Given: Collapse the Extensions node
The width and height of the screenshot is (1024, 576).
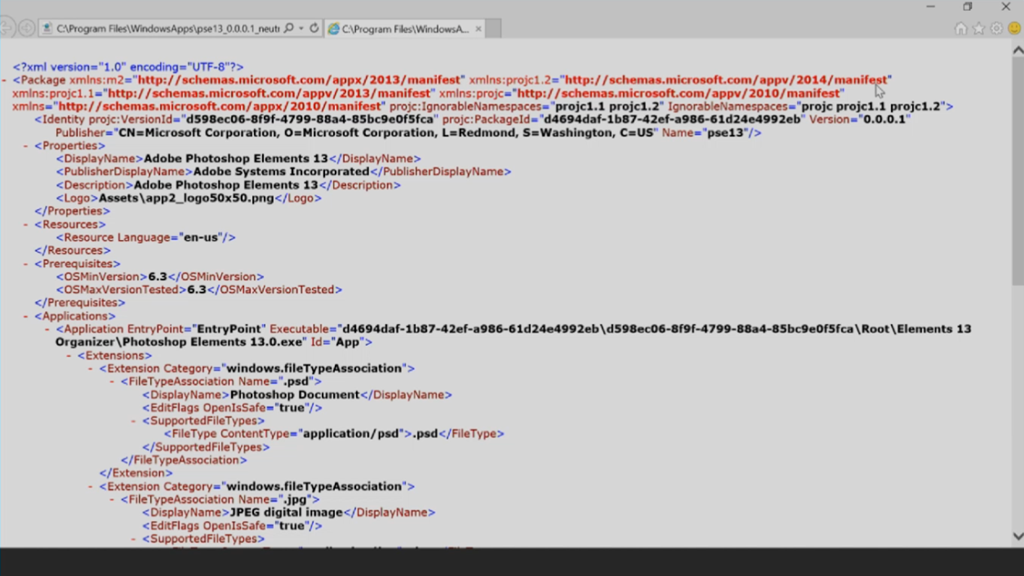Looking at the screenshot, I should coord(69,355).
